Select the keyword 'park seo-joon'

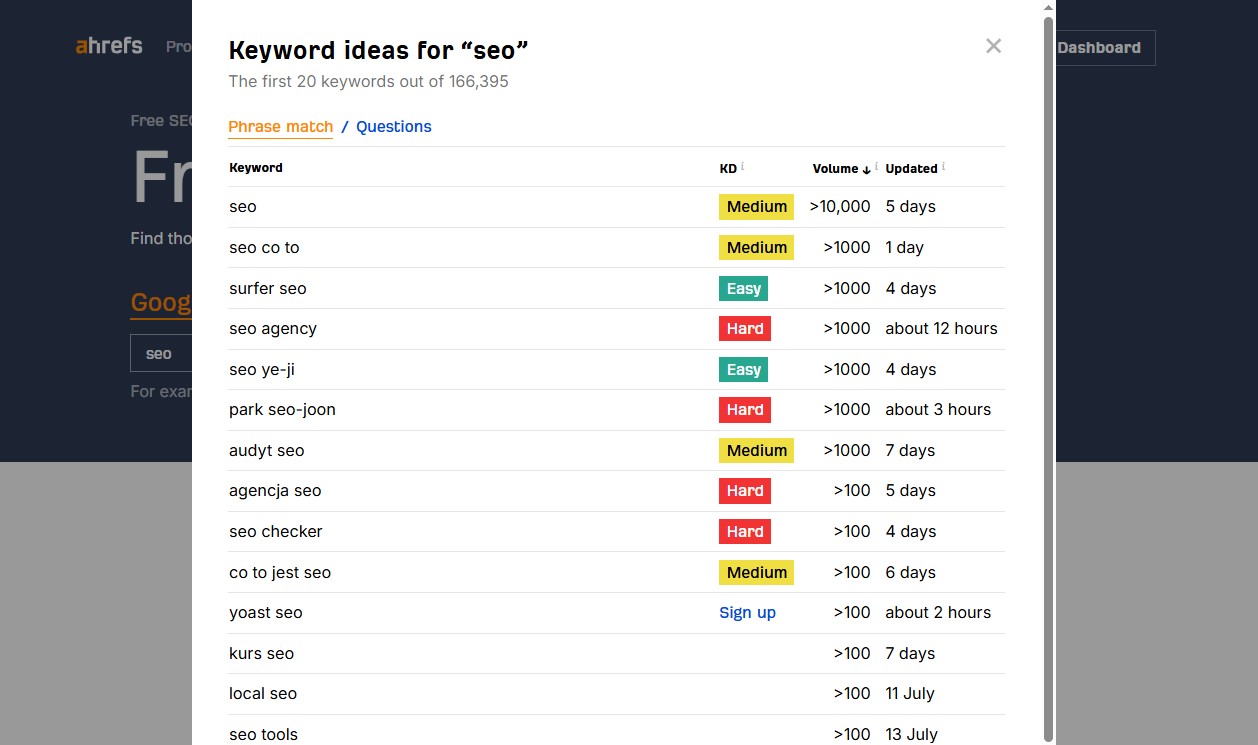click(x=282, y=410)
